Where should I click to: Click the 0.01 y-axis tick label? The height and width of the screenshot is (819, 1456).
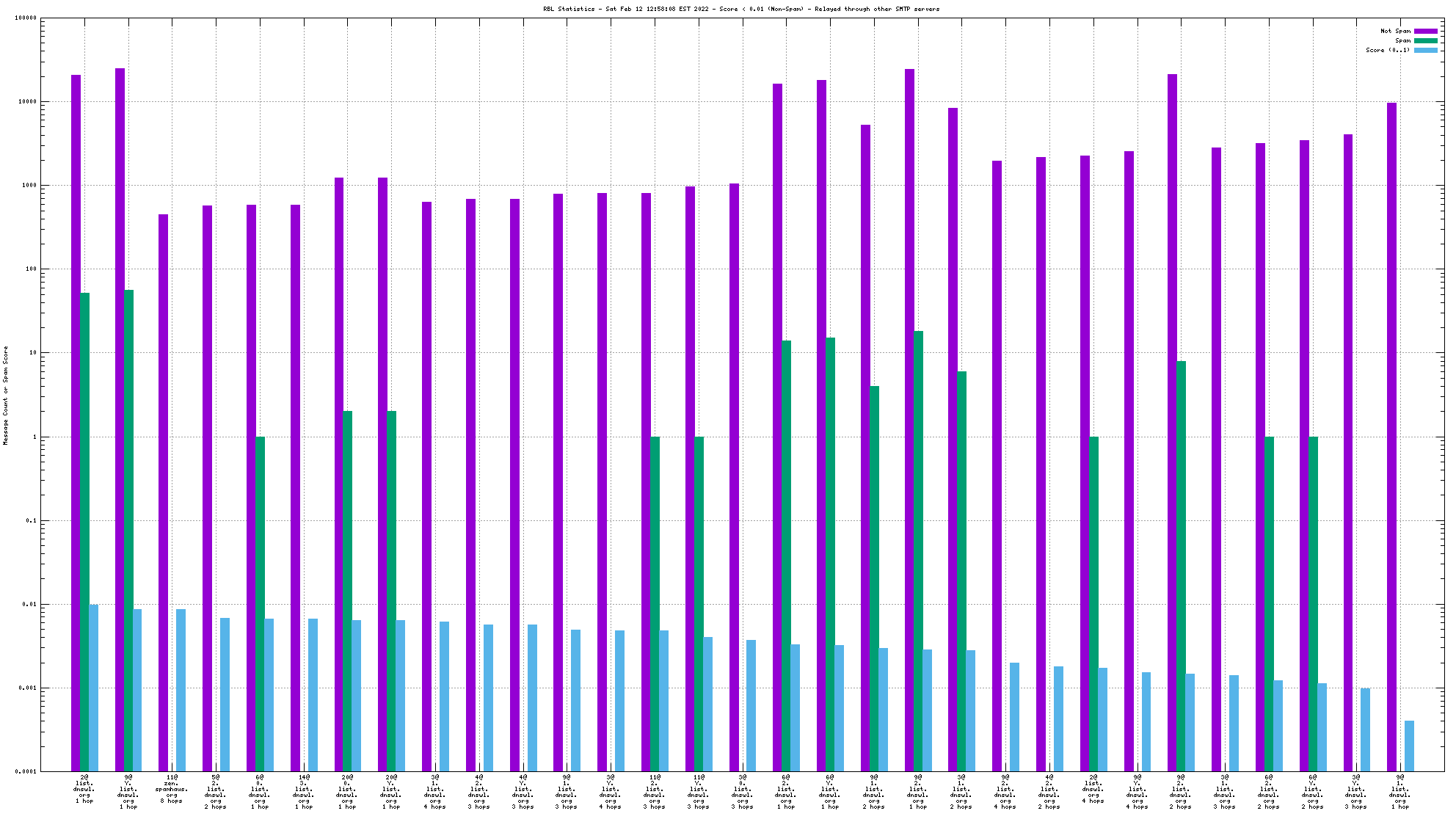point(31,605)
